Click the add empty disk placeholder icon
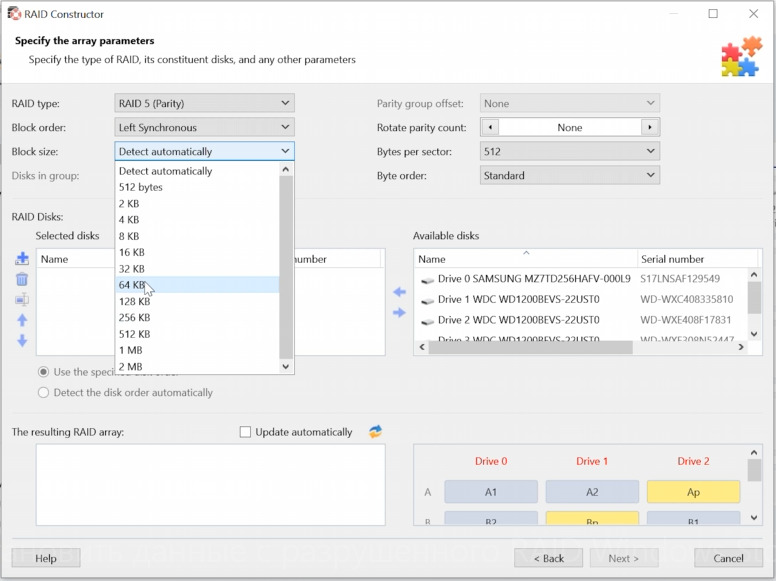Screen dimensions: 776x581 coord(22,299)
